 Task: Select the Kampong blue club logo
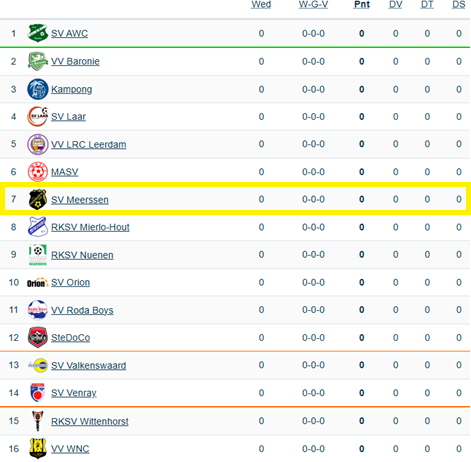[38, 89]
